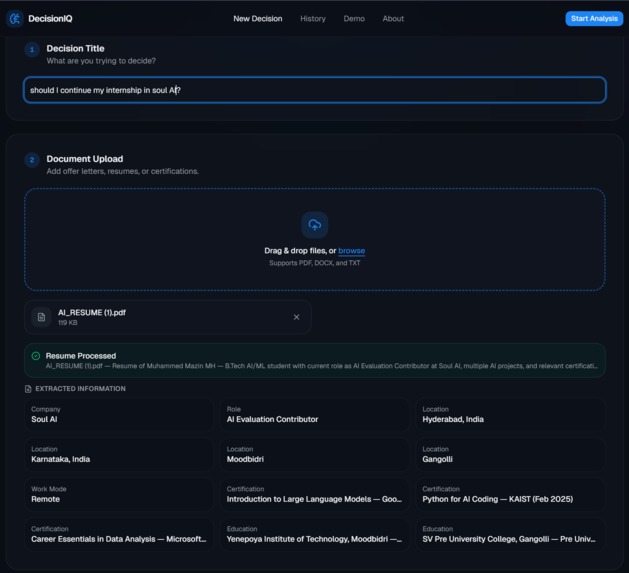Select the Yenepoya Institute of Technology education card
The width and height of the screenshot is (629, 573).
[x=314, y=534]
